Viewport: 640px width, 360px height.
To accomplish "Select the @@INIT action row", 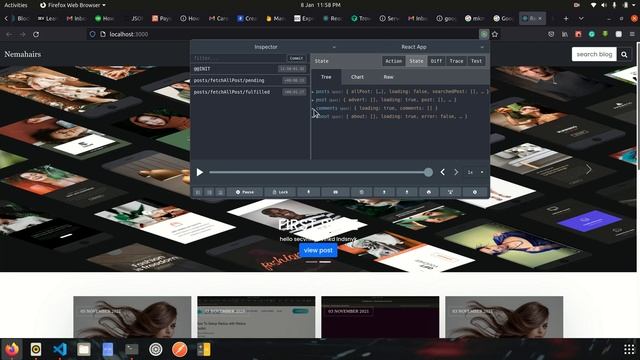I will (x=250, y=69).
